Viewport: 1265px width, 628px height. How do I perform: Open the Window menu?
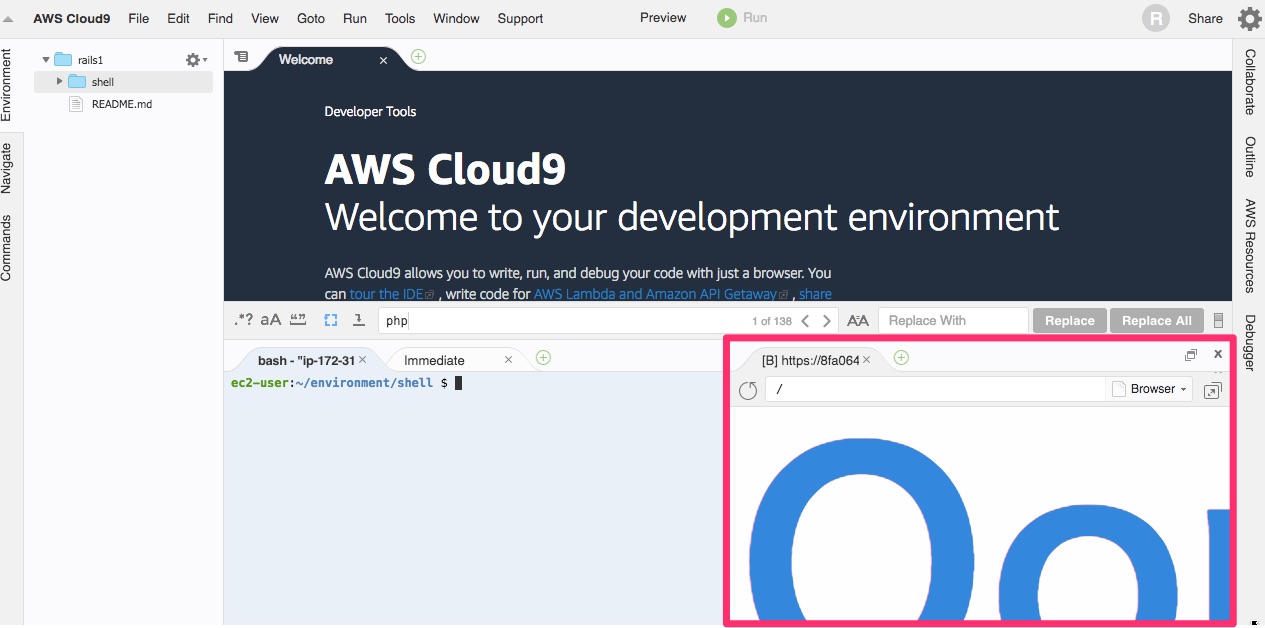tap(456, 18)
